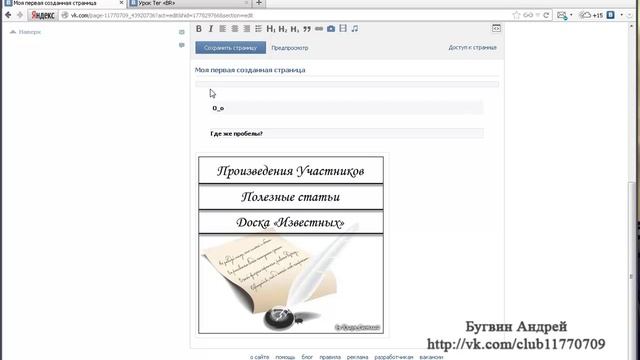This screenshot has width=640, height=360.
Task: Open the VK extension icon
Action: [611, 15]
